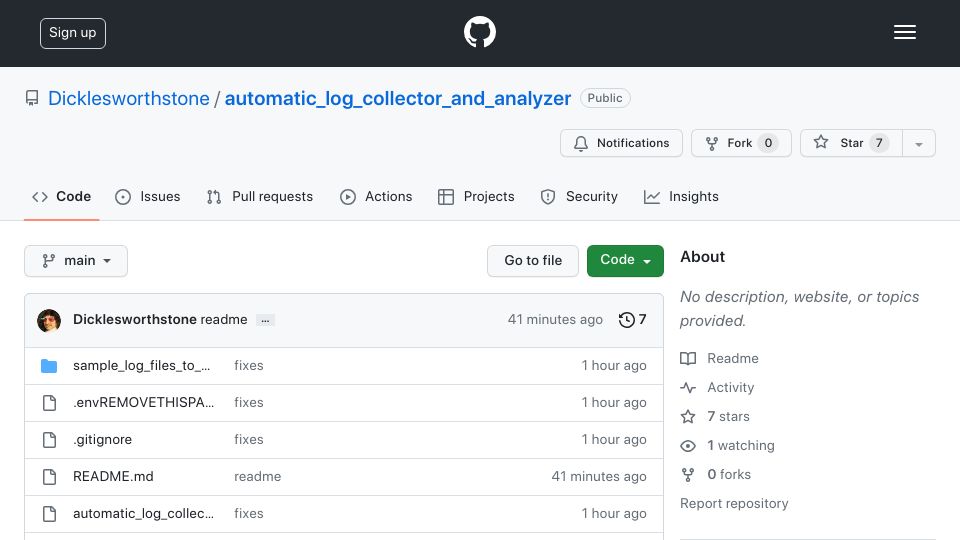The image size is (960, 540).
Task: Click file icon beside automatic_log_collec...
Action: pos(50,514)
